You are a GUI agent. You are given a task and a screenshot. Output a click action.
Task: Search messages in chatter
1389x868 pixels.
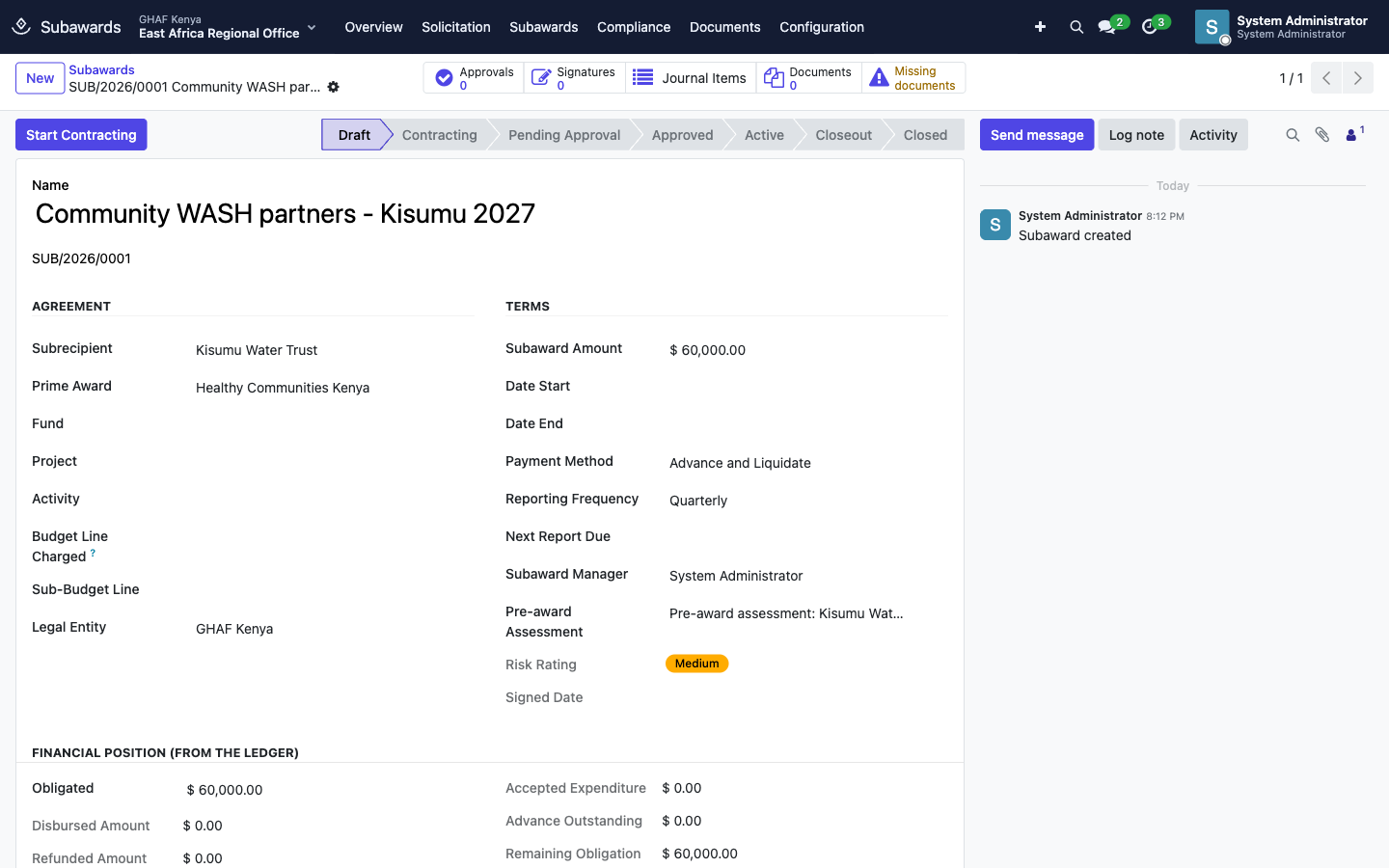[1293, 135]
